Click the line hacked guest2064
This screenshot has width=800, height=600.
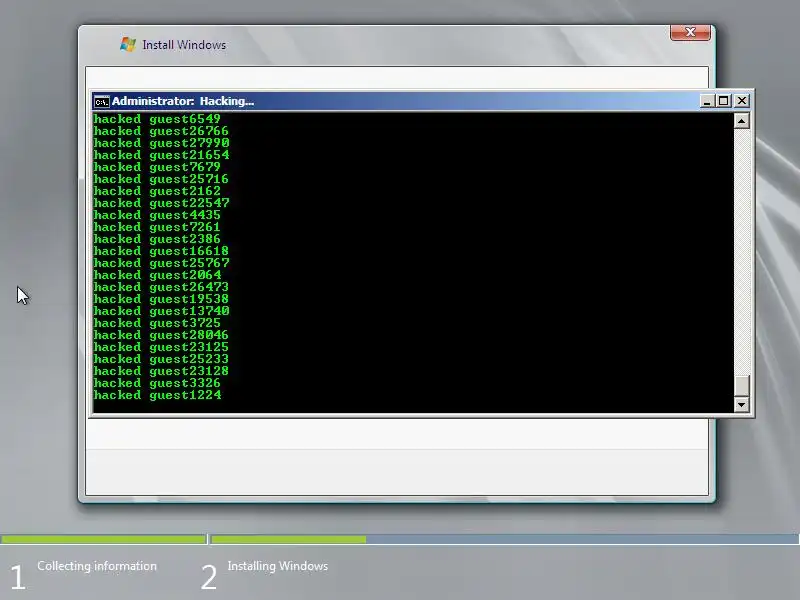[157, 275]
